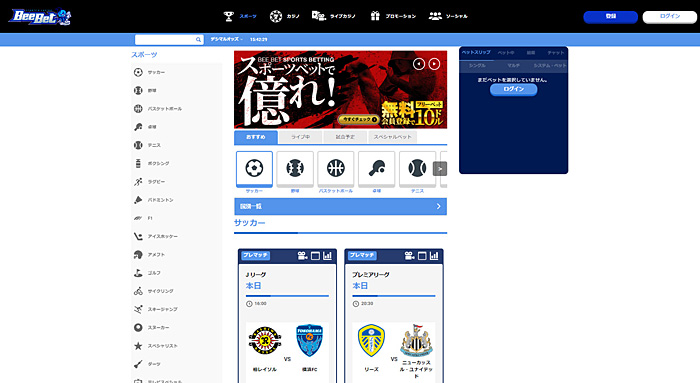
Task: Select the soccer ball category tile
Action: pyautogui.click(x=254, y=169)
